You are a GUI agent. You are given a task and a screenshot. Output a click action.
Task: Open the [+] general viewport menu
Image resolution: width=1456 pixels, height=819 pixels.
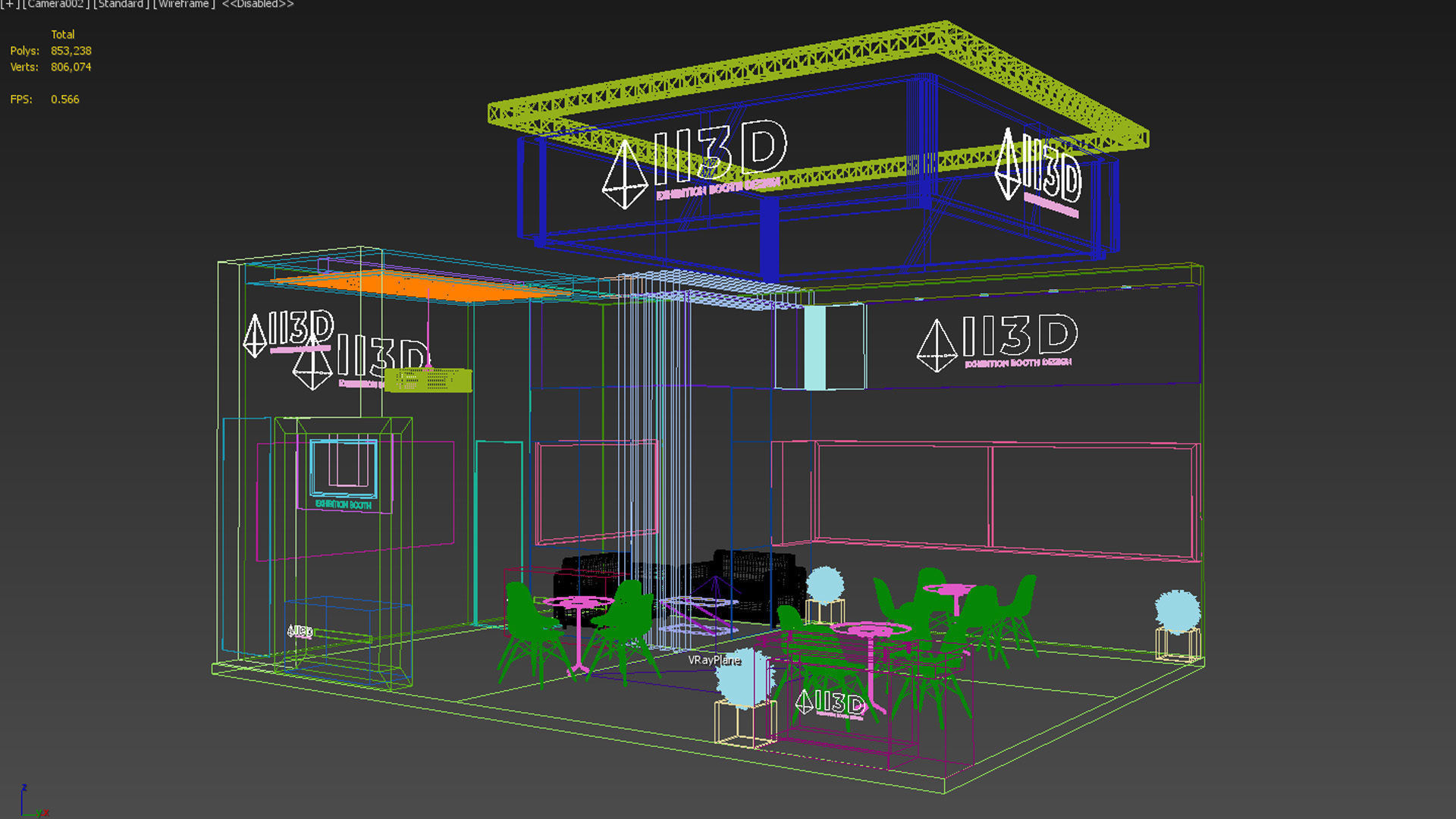[x=10, y=4]
